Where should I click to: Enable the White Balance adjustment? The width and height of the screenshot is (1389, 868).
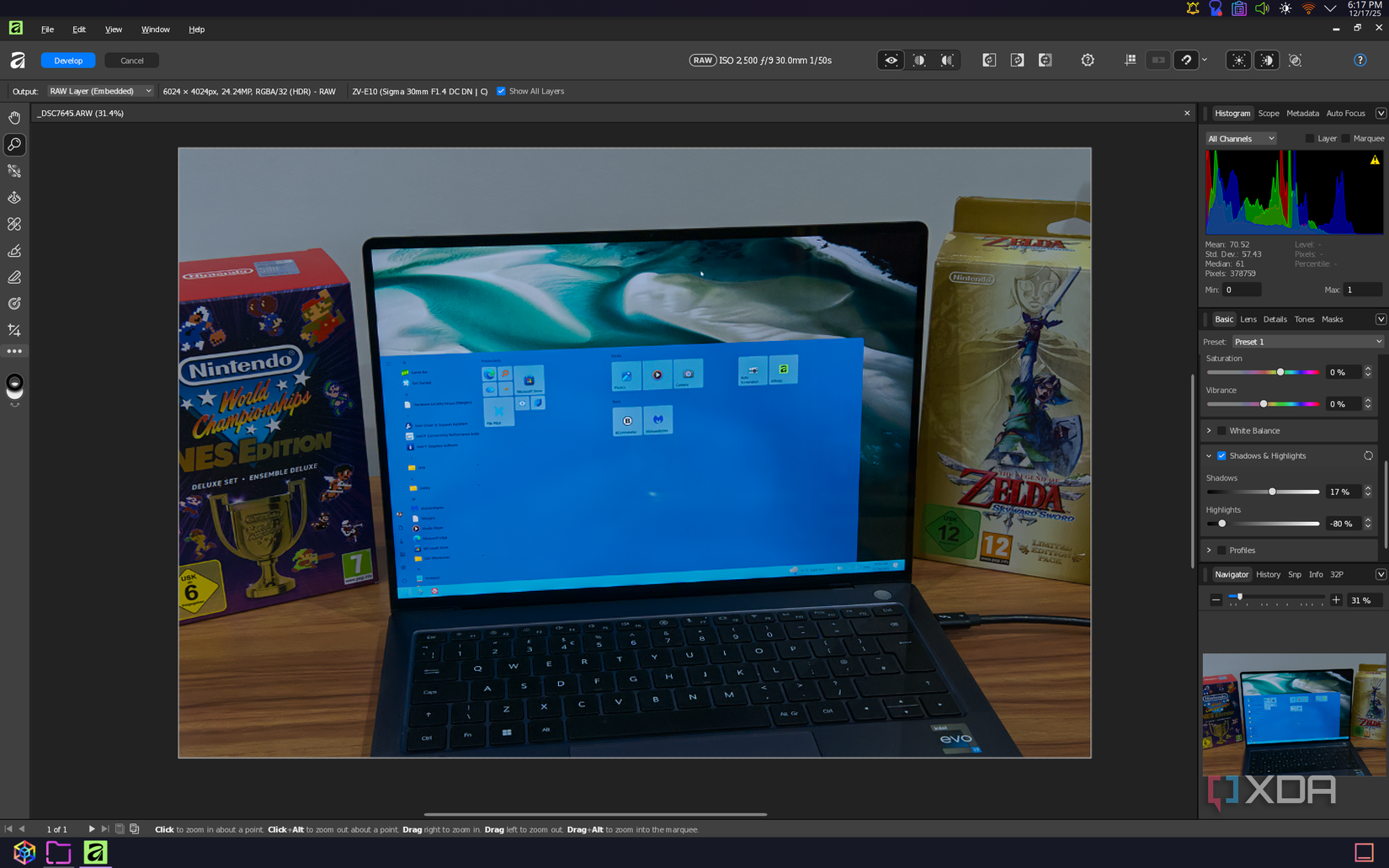(x=1221, y=430)
